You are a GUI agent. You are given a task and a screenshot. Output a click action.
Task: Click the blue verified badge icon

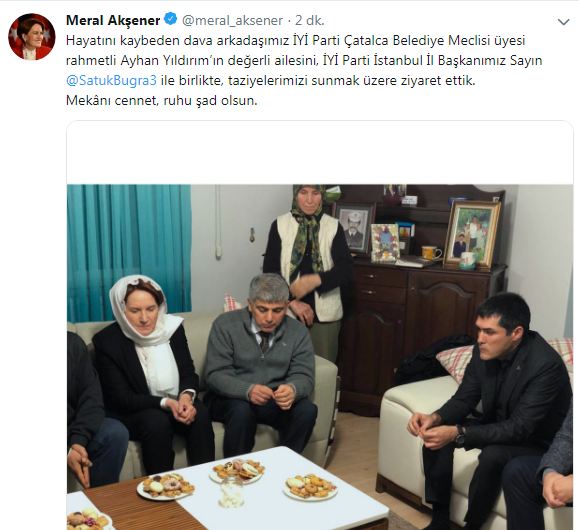point(171,19)
